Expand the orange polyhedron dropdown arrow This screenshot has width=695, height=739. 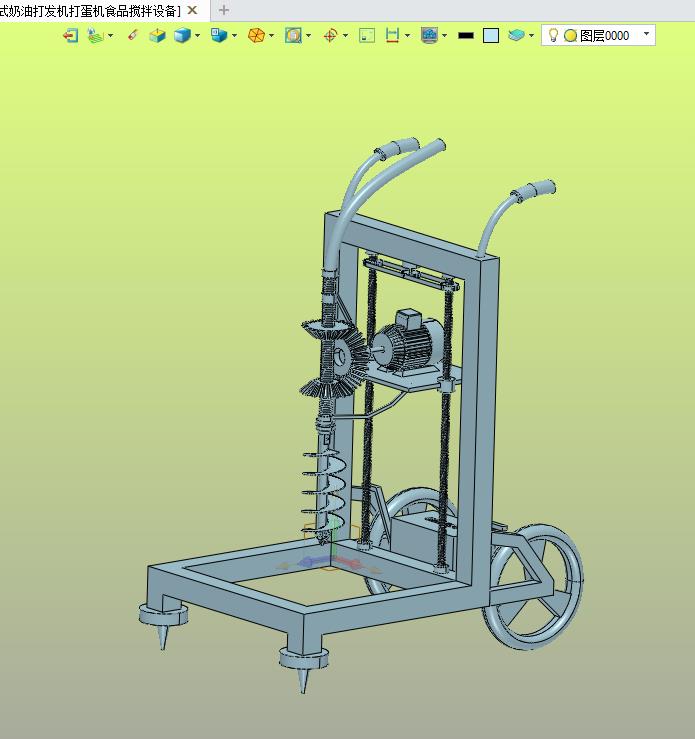coord(271,35)
